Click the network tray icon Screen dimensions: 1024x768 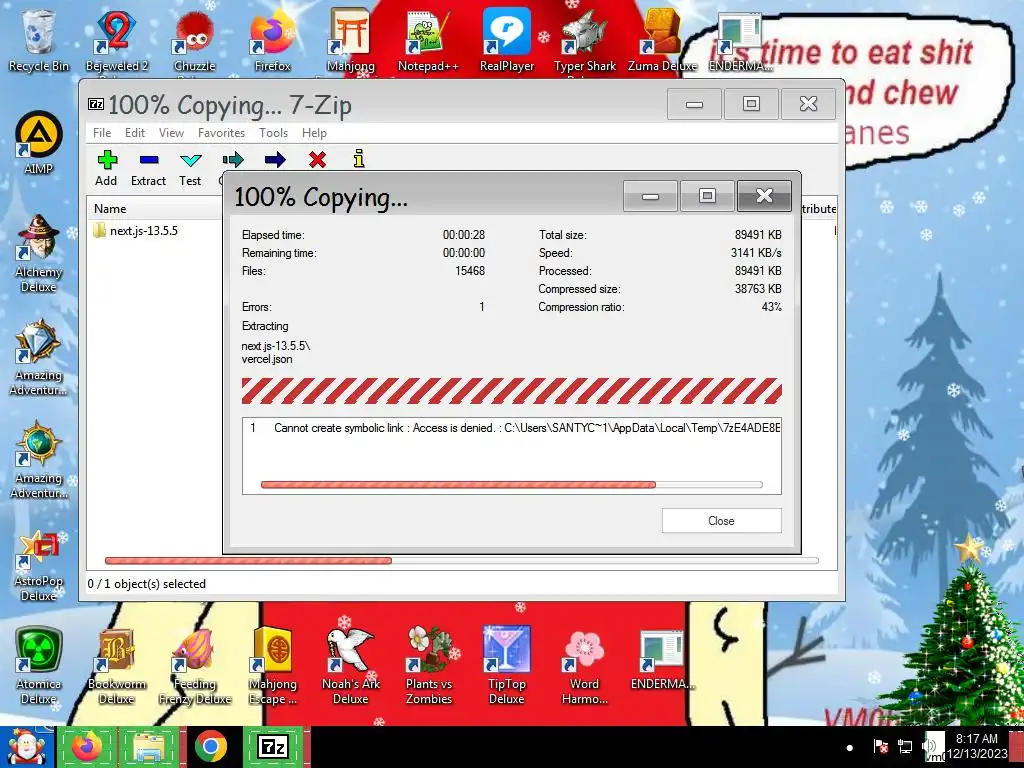point(905,746)
